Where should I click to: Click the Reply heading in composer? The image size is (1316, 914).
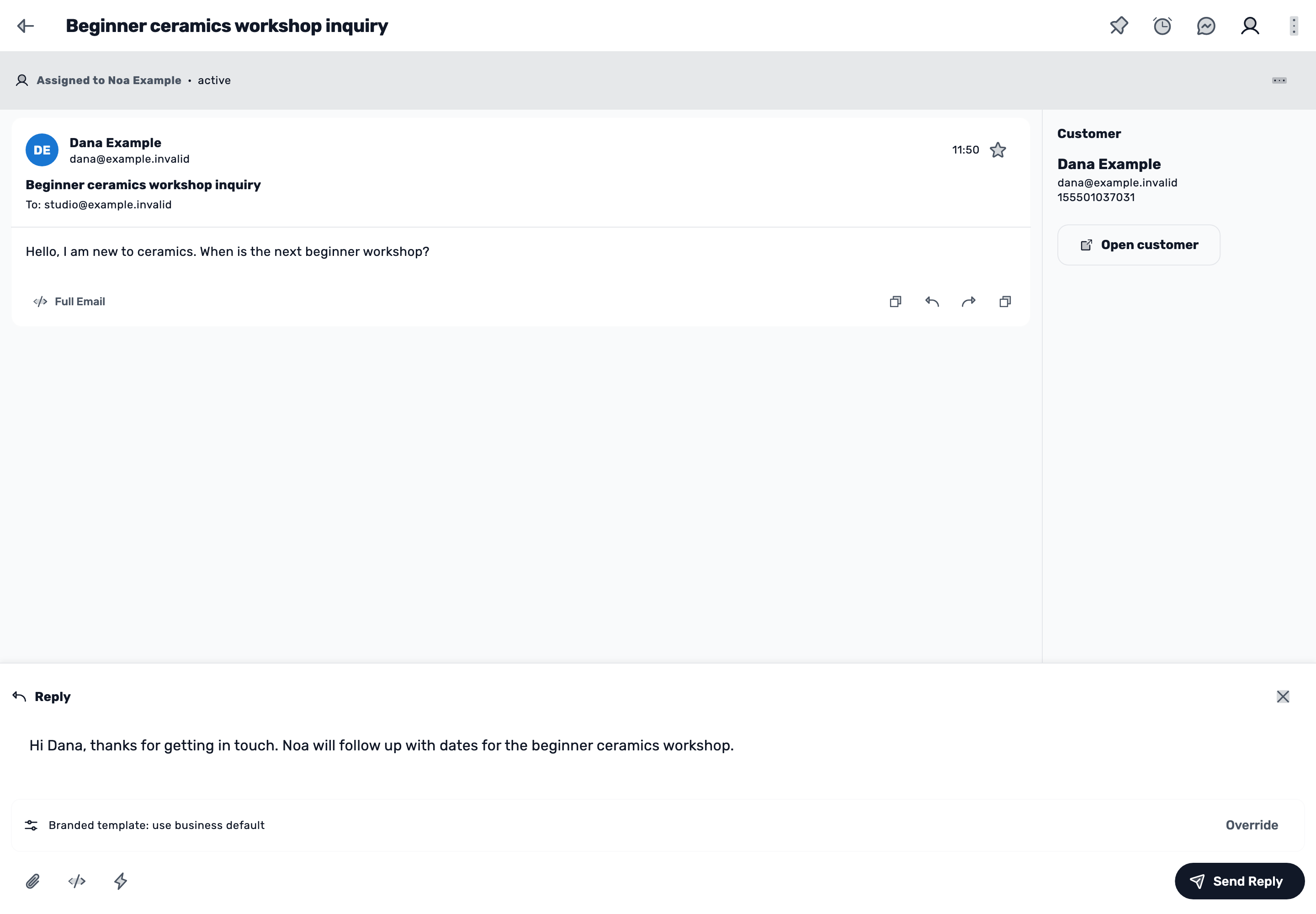pyautogui.click(x=53, y=697)
